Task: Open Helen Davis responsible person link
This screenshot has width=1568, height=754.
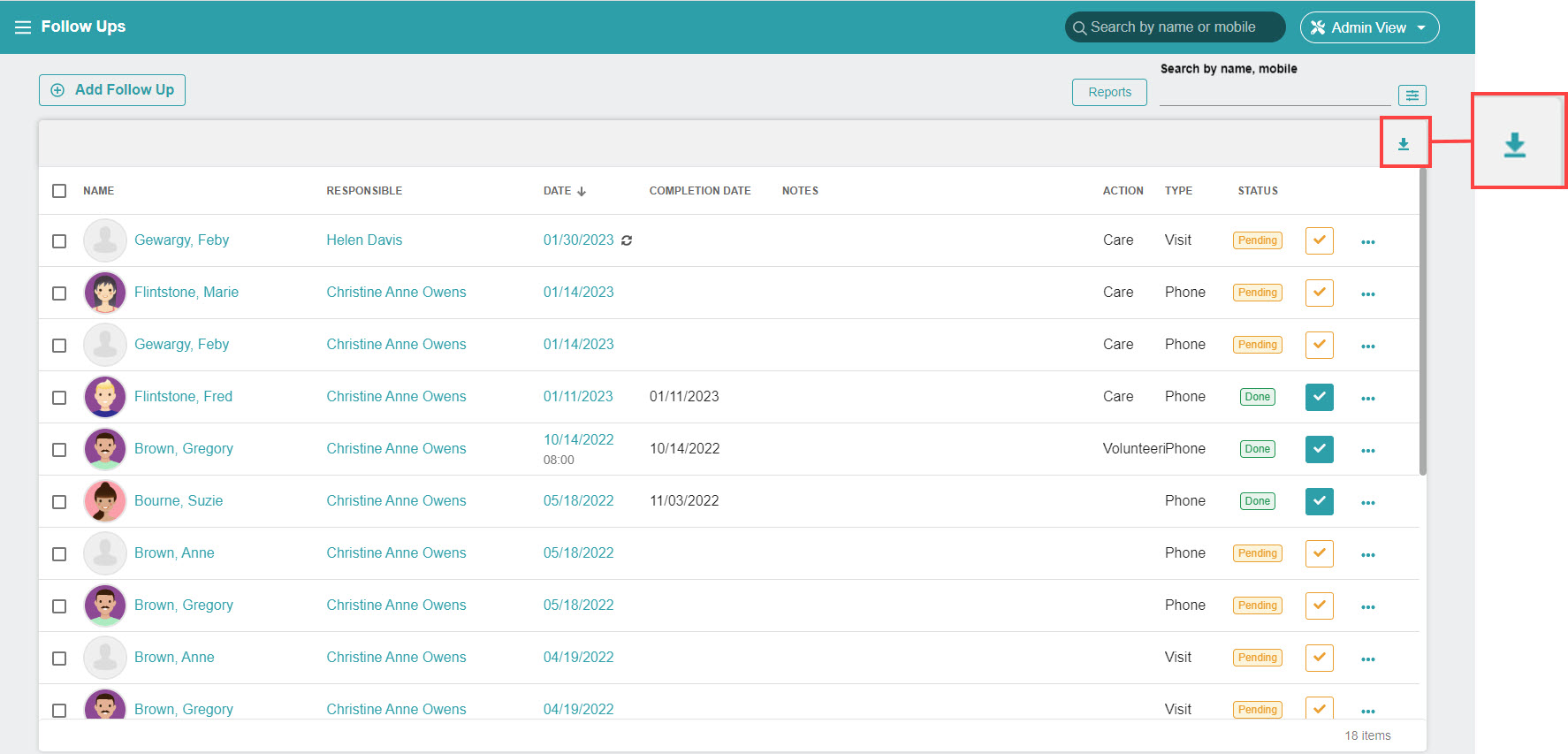Action: tap(364, 240)
